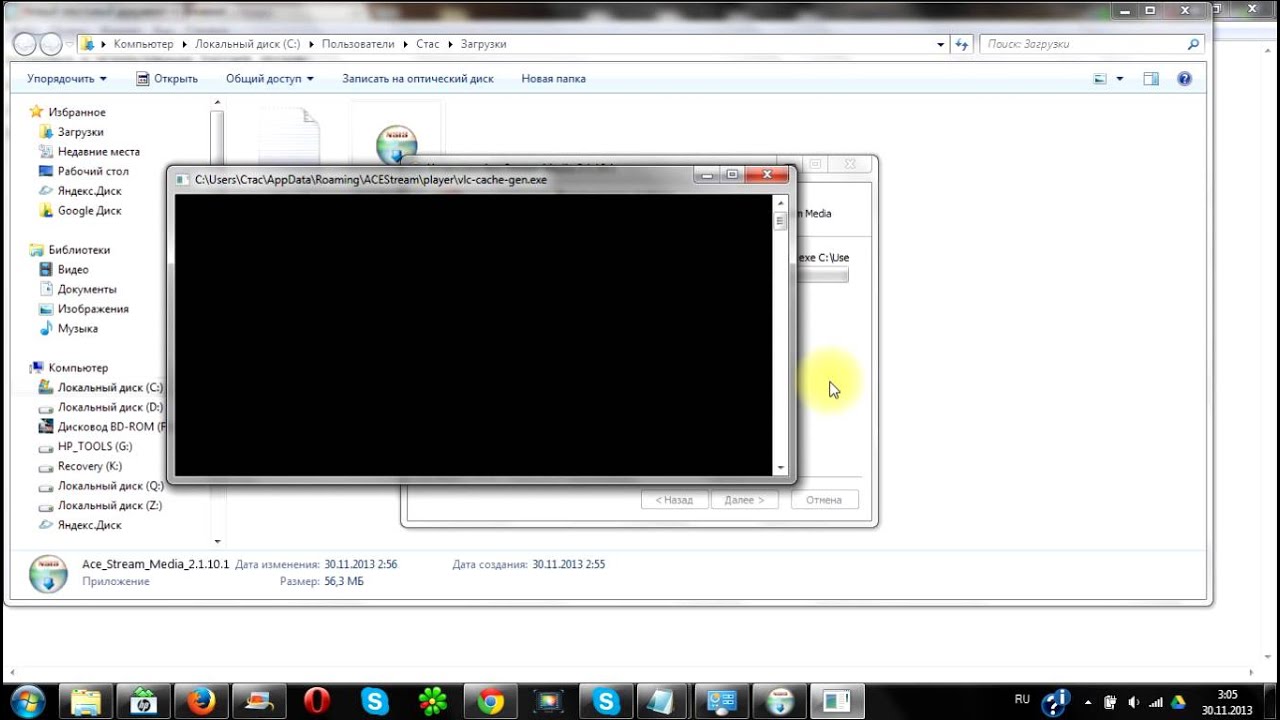Open the ICQ flower icon in taskbar
This screenshot has width=1280, height=720.
pyautogui.click(x=433, y=700)
